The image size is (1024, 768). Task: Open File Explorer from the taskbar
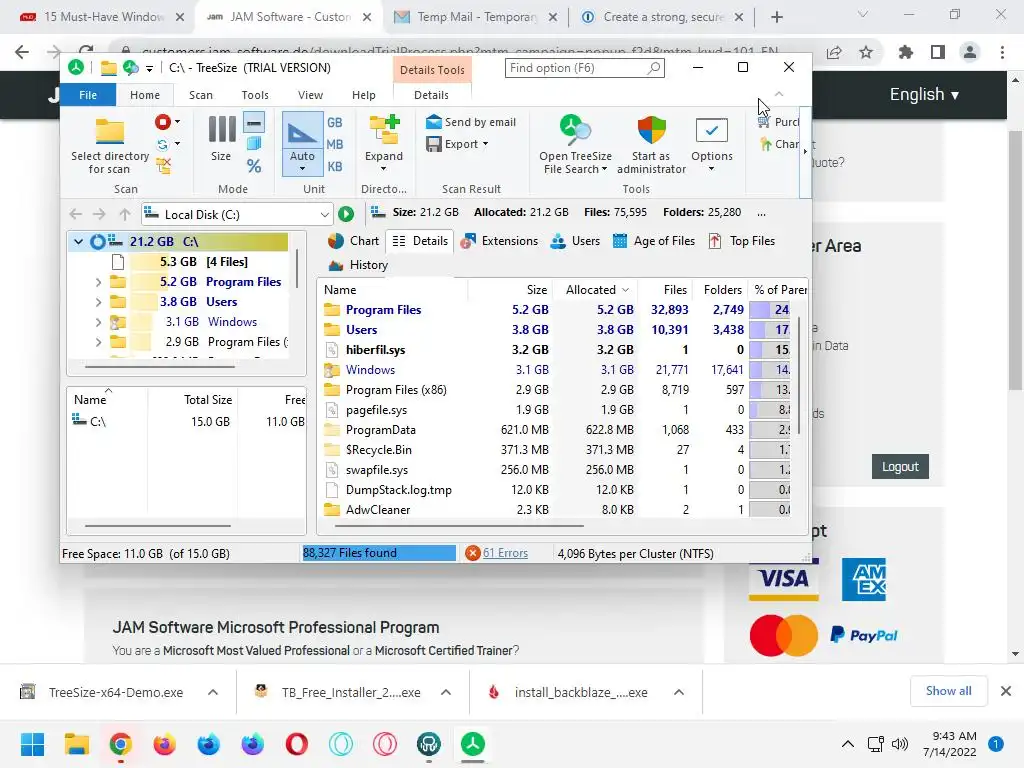[x=76, y=744]
